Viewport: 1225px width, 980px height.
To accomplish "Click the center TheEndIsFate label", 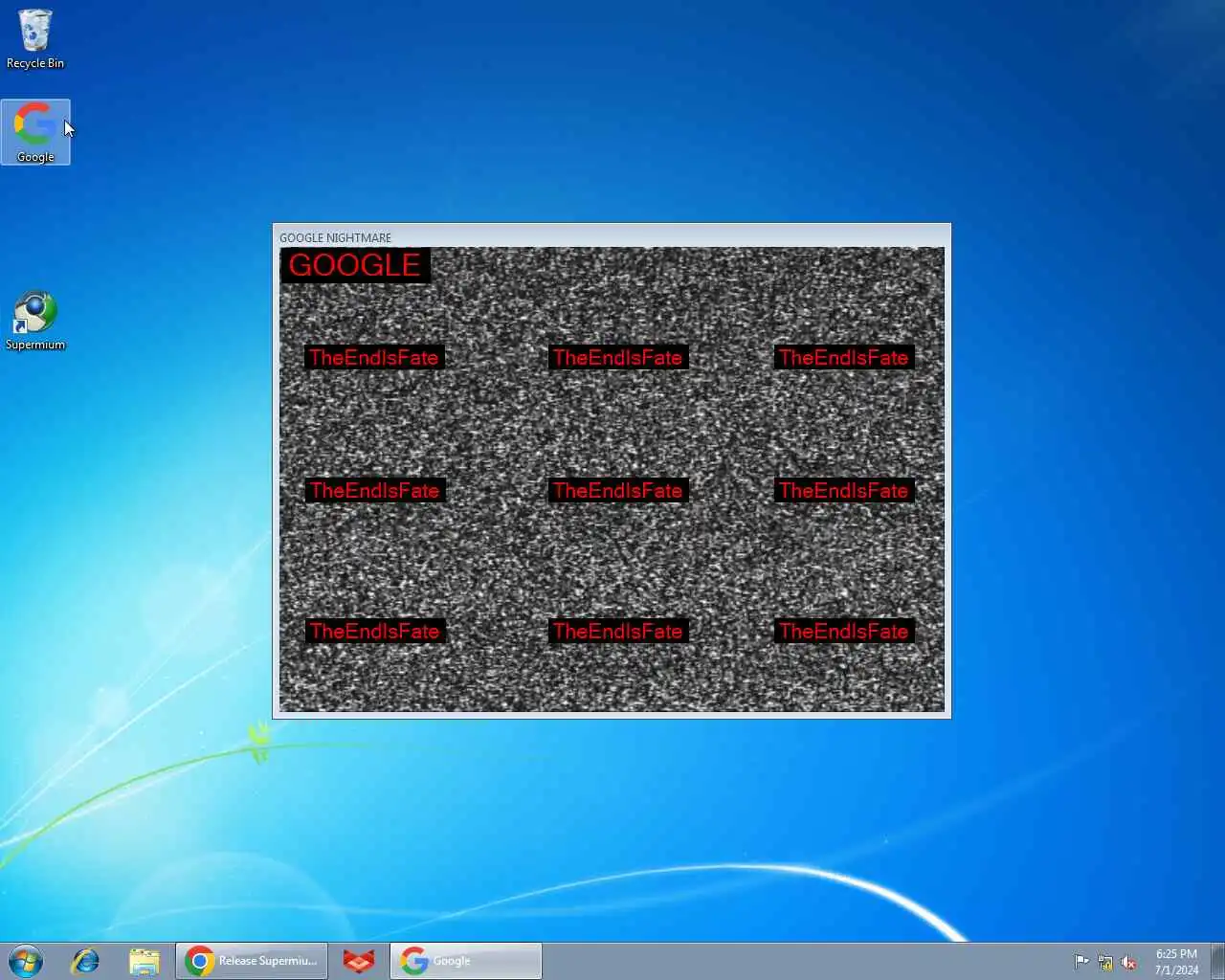I will pyautogui.click(x=618, y=490).
